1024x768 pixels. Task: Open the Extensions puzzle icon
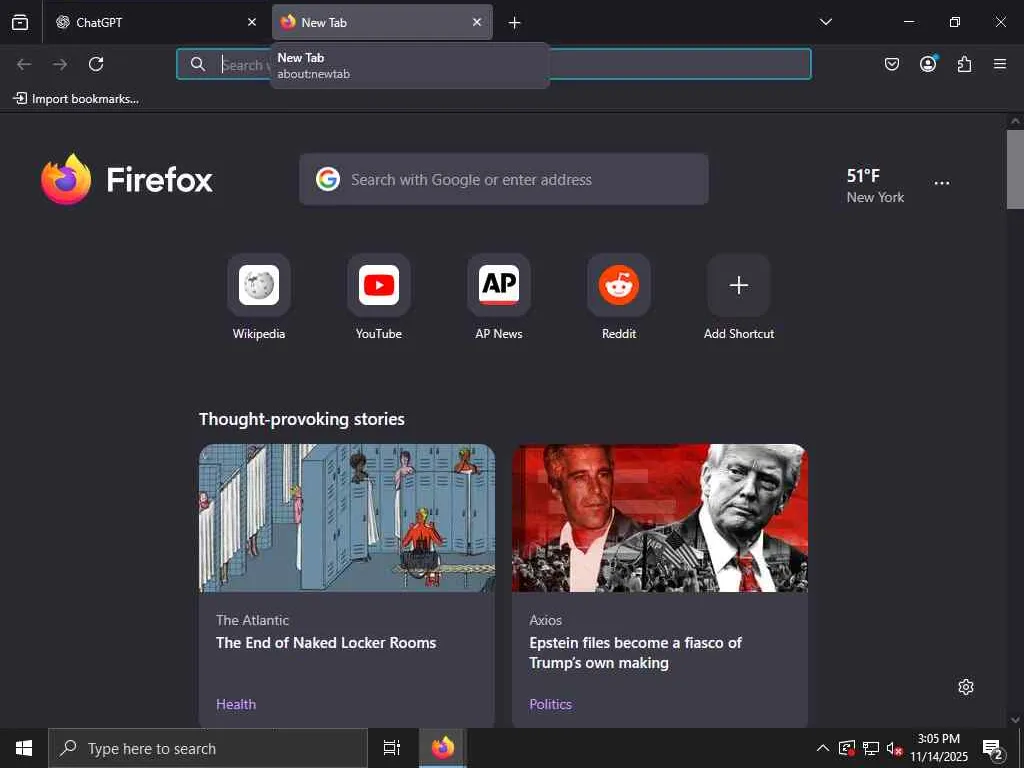964,64
